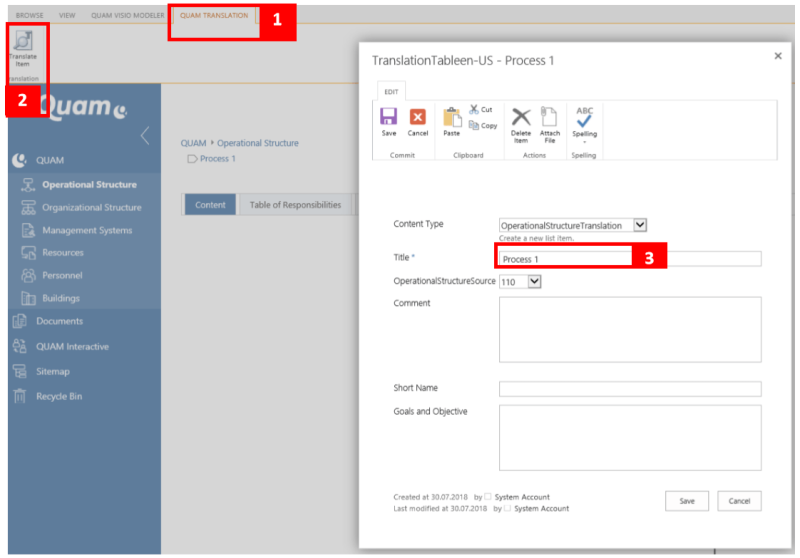Open the QUAM Visio Modeler tab
This screenshot has width=800, height=558.
click(x=127, y=16)
